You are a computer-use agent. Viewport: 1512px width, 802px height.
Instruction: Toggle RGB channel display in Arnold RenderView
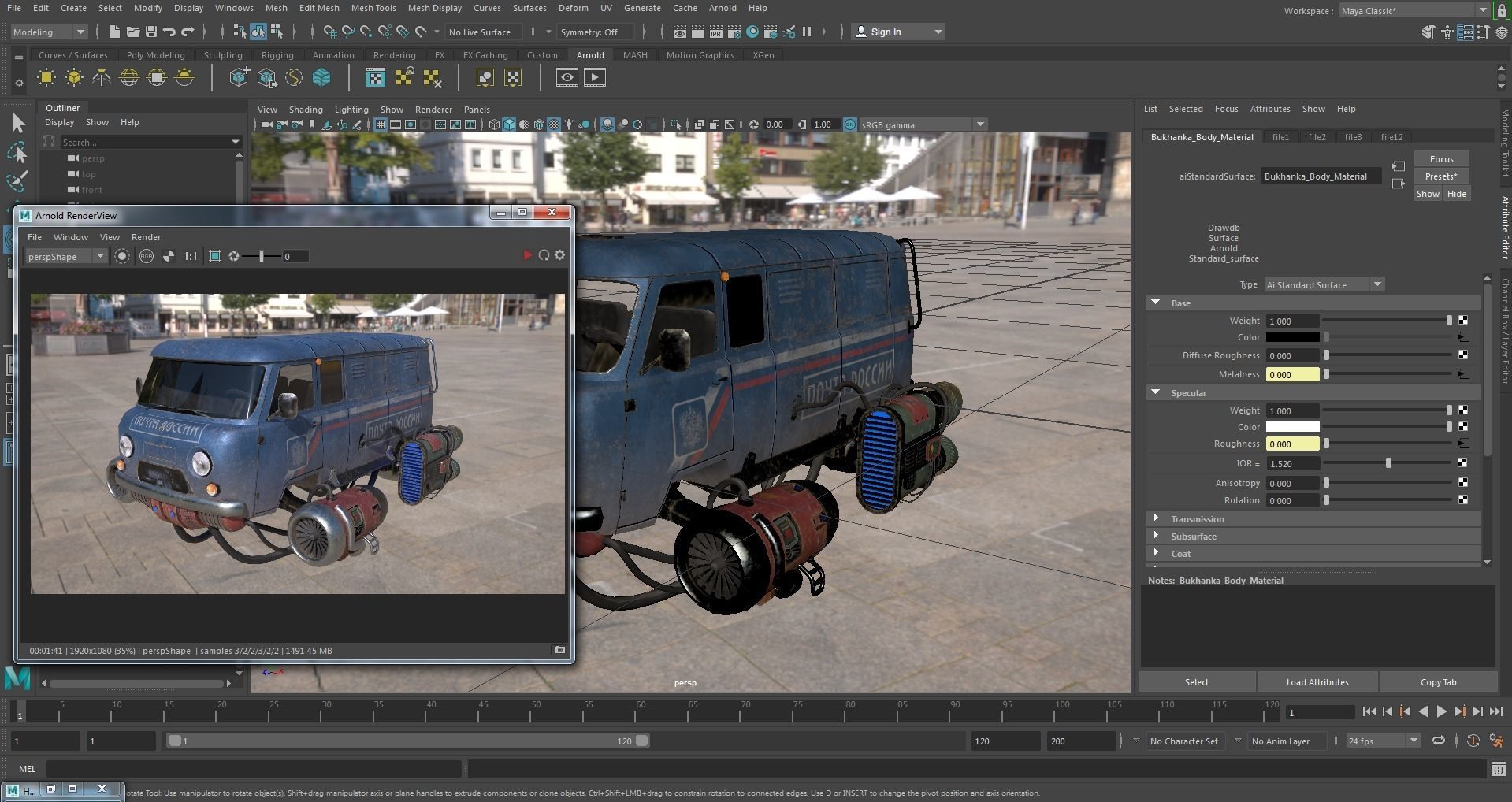(x=147, y=256)
